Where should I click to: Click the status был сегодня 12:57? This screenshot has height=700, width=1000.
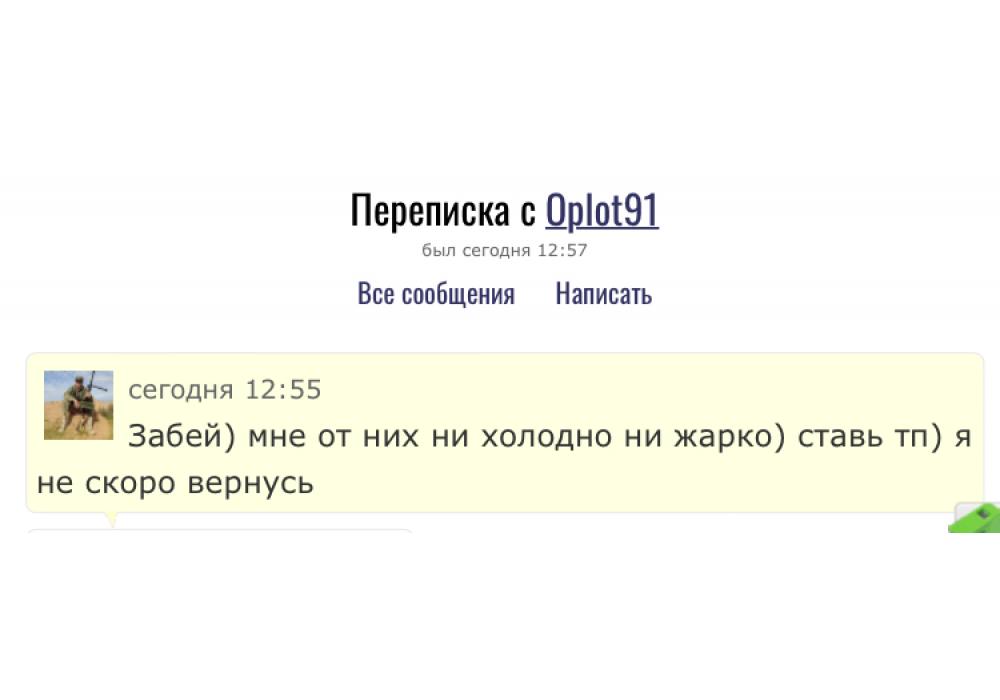(x=504, y=250)
